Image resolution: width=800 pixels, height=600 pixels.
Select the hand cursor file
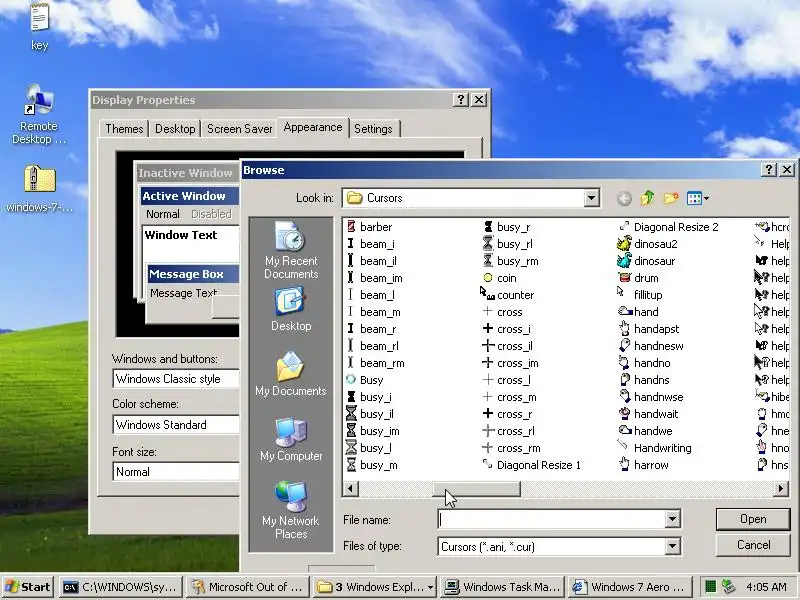tap(638, 312)
